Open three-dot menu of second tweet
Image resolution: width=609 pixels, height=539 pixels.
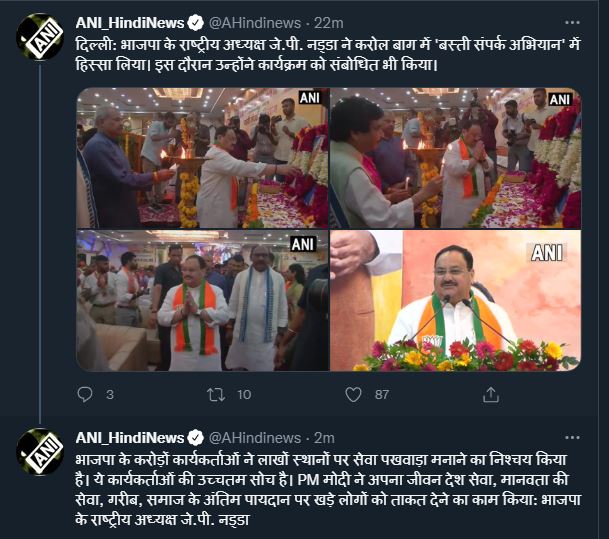coord(572,438)
